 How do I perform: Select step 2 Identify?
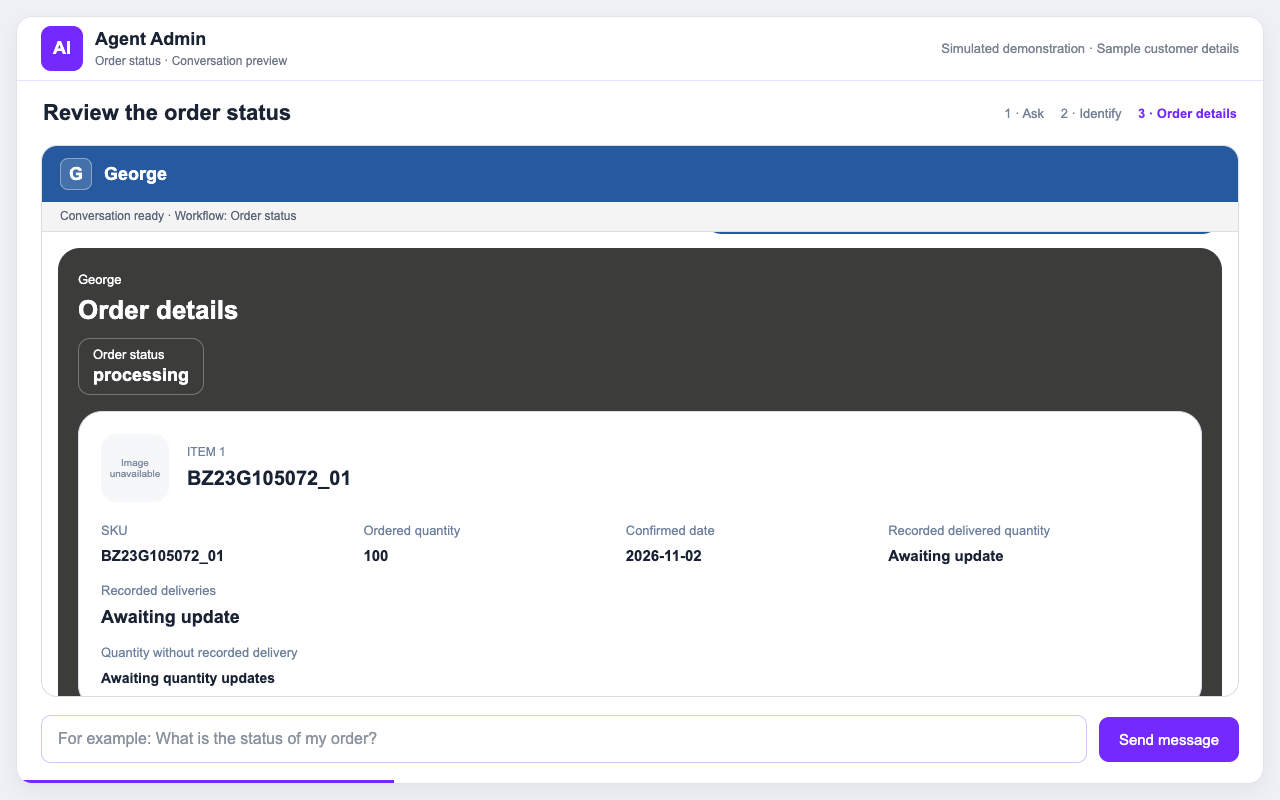(x=1091, y=114)
